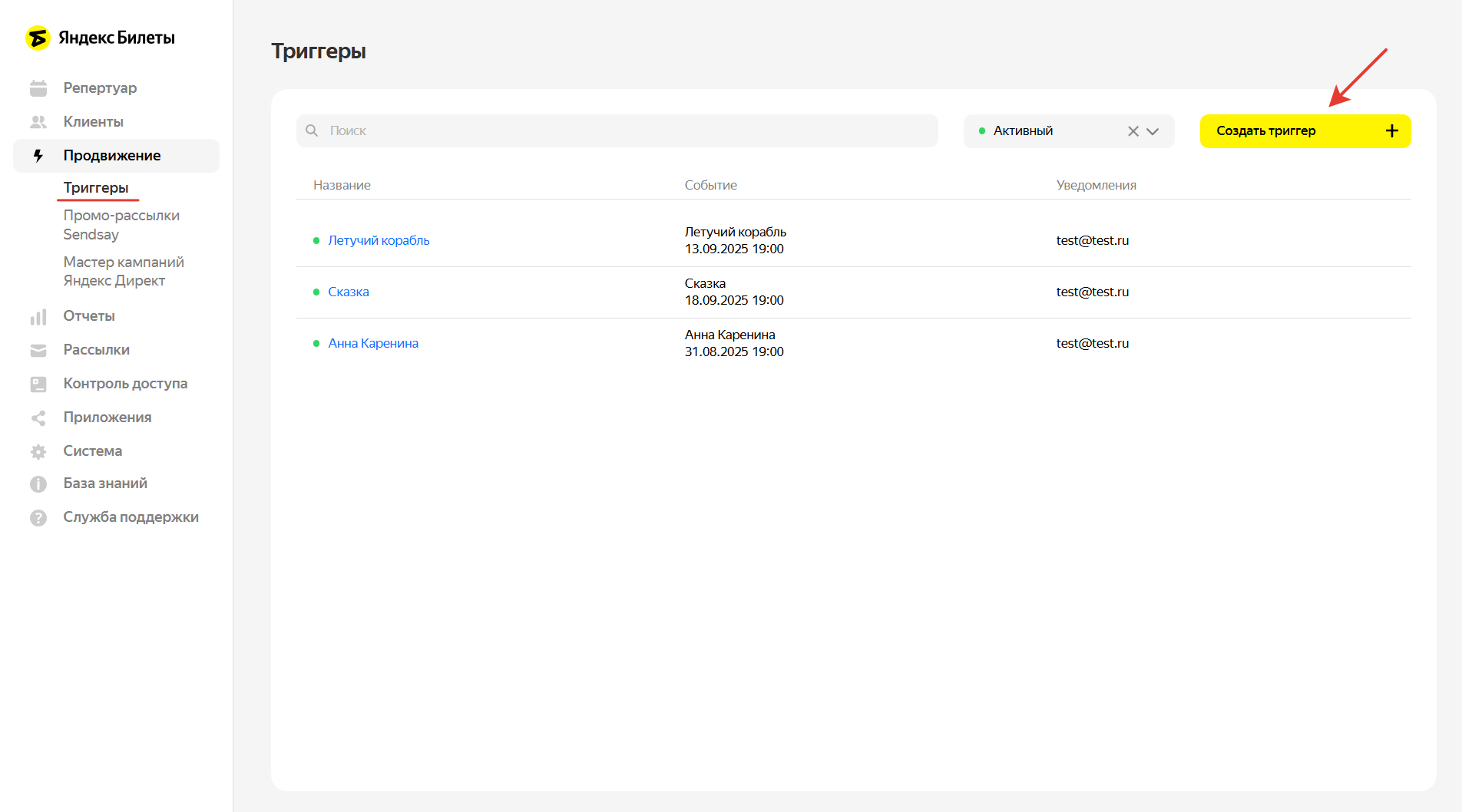
Task: Open the Летучий корабль trigger link
Action: 379,240
